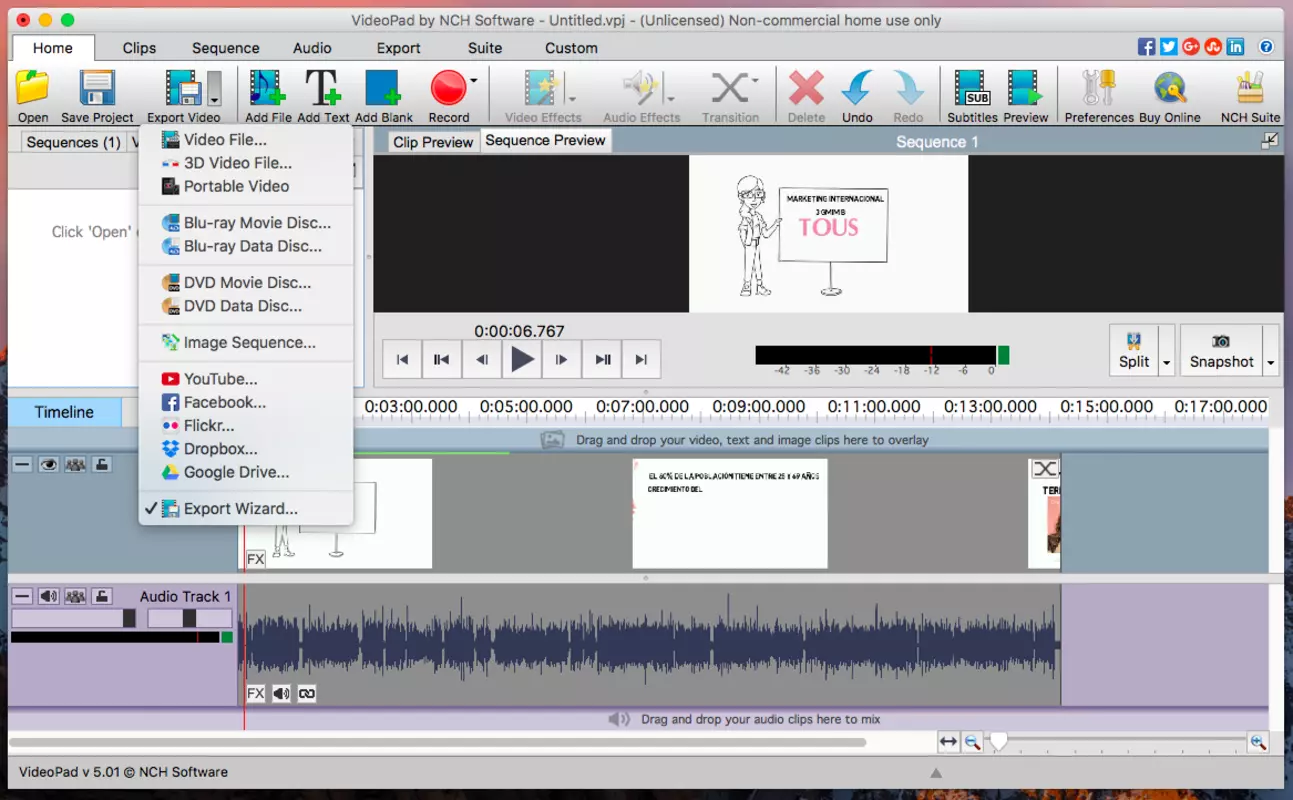Click the Split clip button
1293x800 pixels.
click(1134, 351)
